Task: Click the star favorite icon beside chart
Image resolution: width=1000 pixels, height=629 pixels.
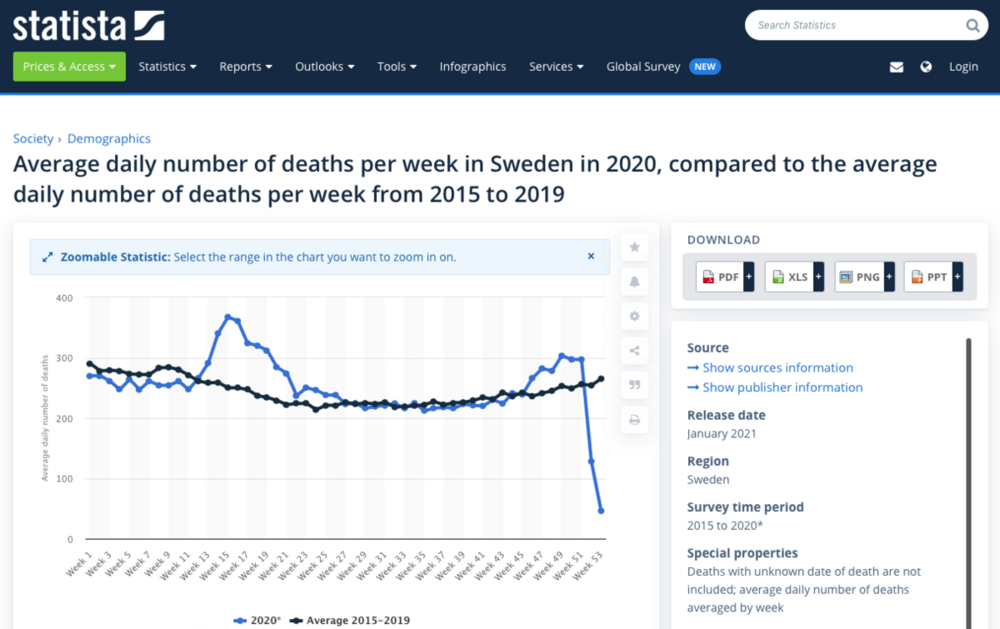Action: (634, 247)
